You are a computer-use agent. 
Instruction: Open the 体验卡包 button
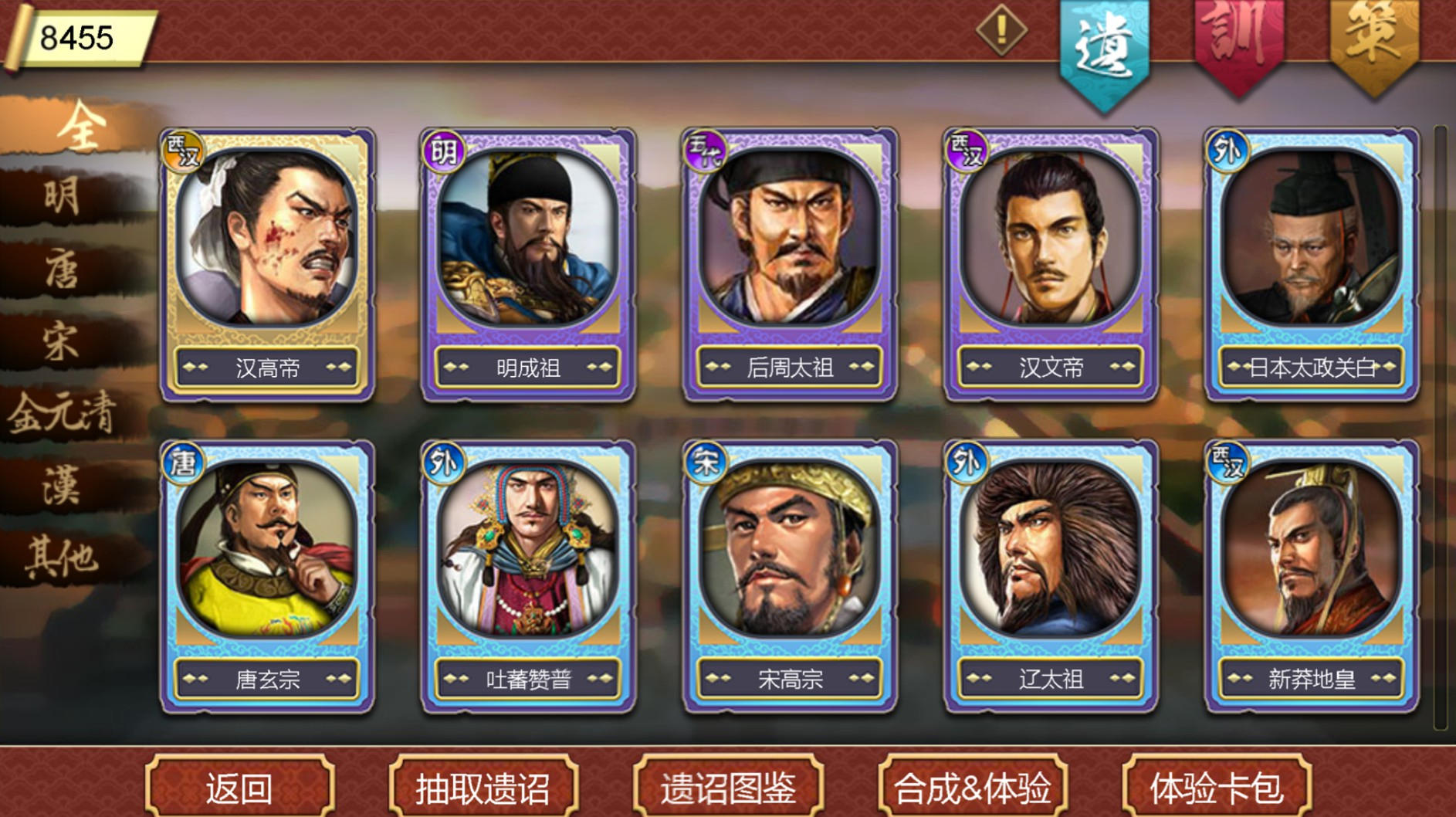[1217, 788]
